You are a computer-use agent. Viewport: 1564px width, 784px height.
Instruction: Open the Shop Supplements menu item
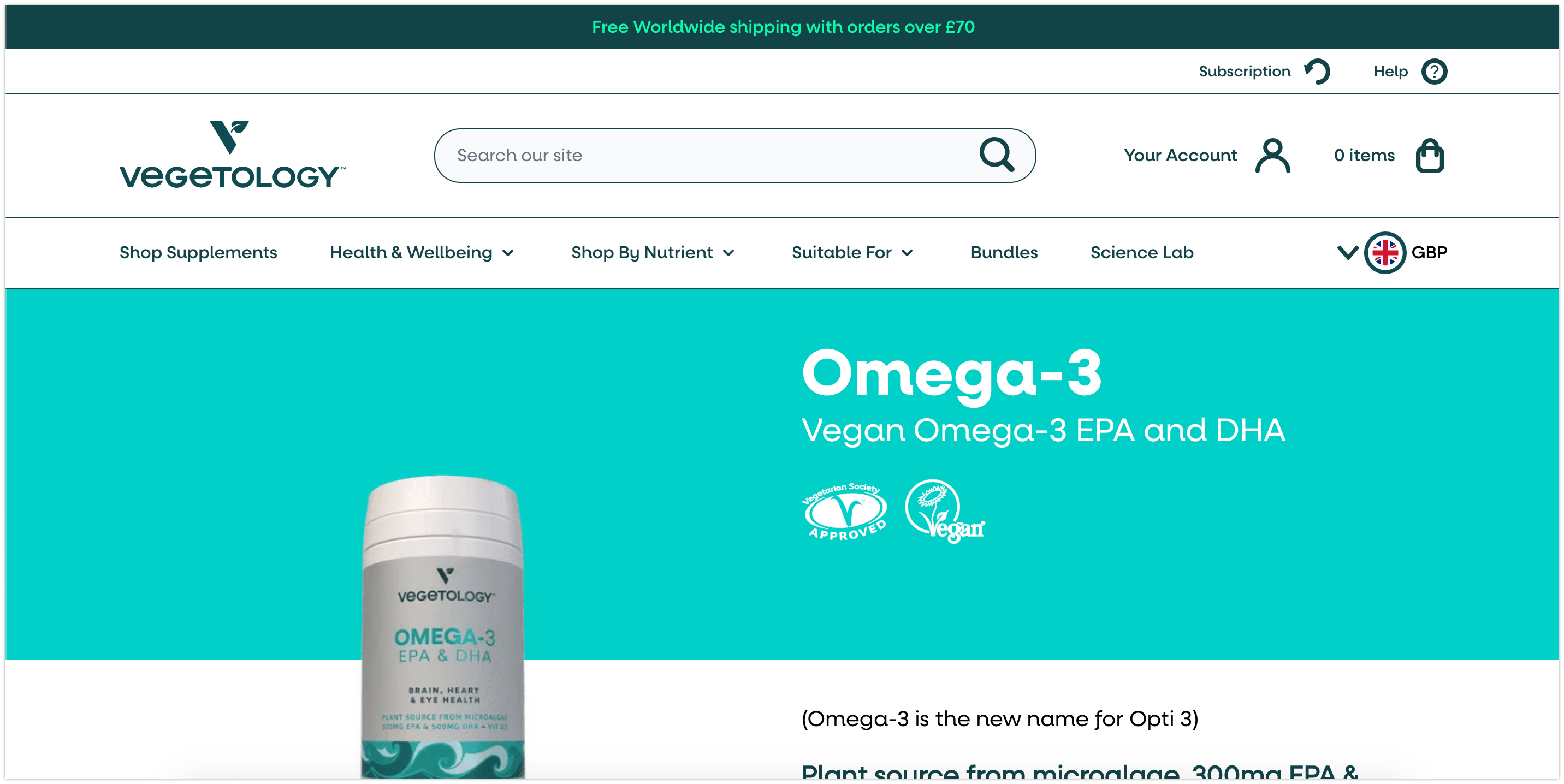198,252
